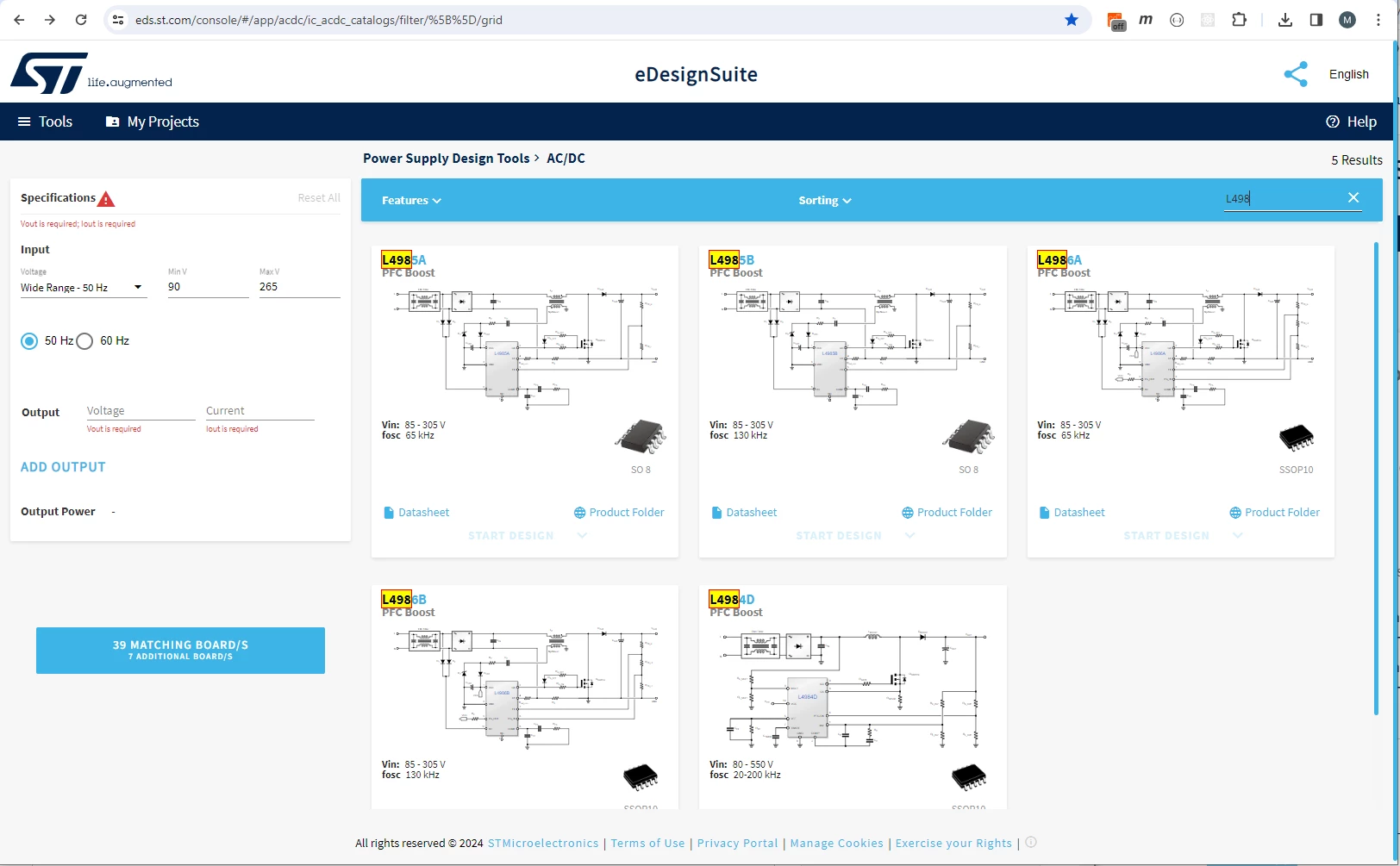This screenshot has width=1400, height=866.
Task: Open the Tools hamburger menu
Action: (45, 121)
